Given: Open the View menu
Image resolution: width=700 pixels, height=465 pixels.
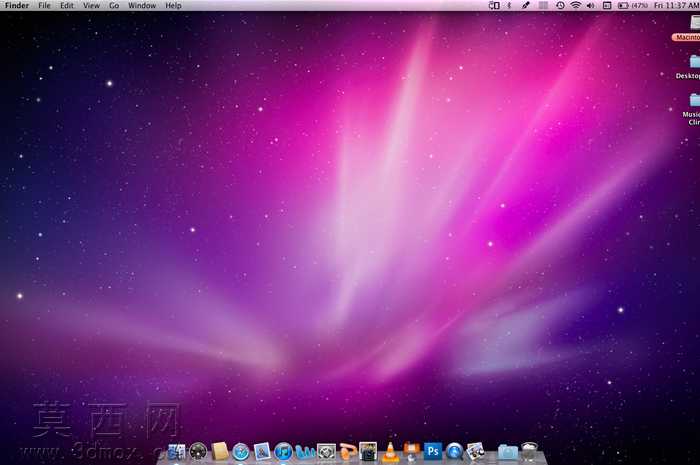Looking at the screenshot, I should pos(91,5).
